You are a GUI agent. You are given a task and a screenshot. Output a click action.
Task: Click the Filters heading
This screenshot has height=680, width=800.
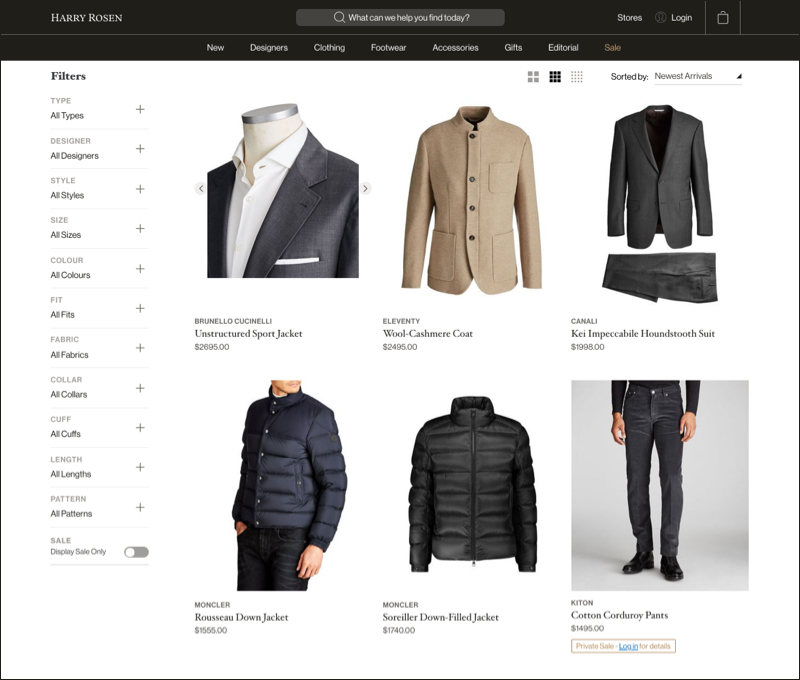[x=68, y=77]
